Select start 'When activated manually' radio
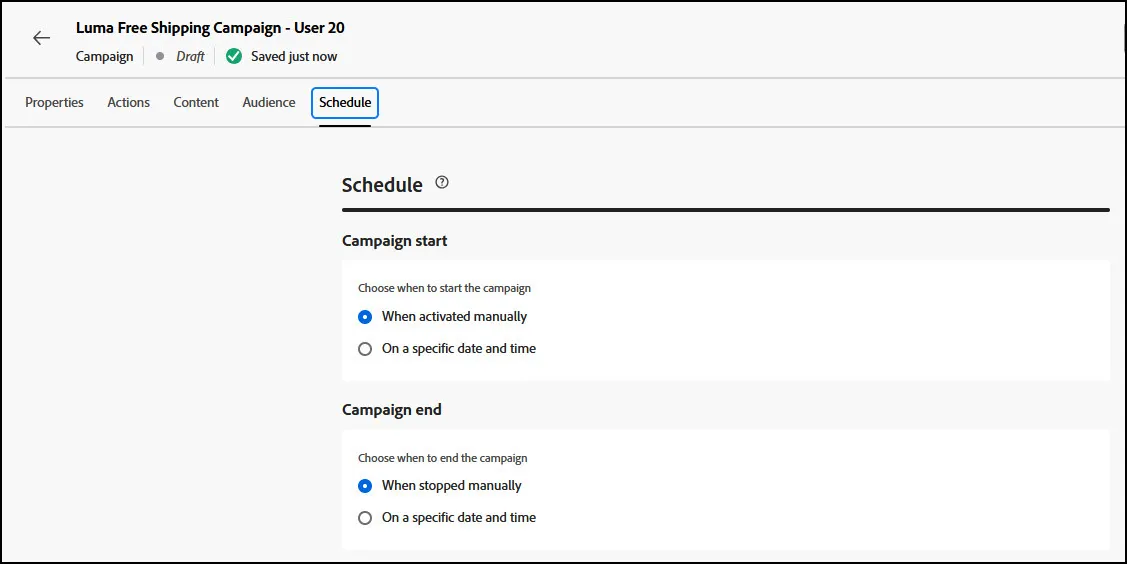Image resolution: width=1127 pixels, height=564 pixels. pyautogui.click(x=365, y=317)
